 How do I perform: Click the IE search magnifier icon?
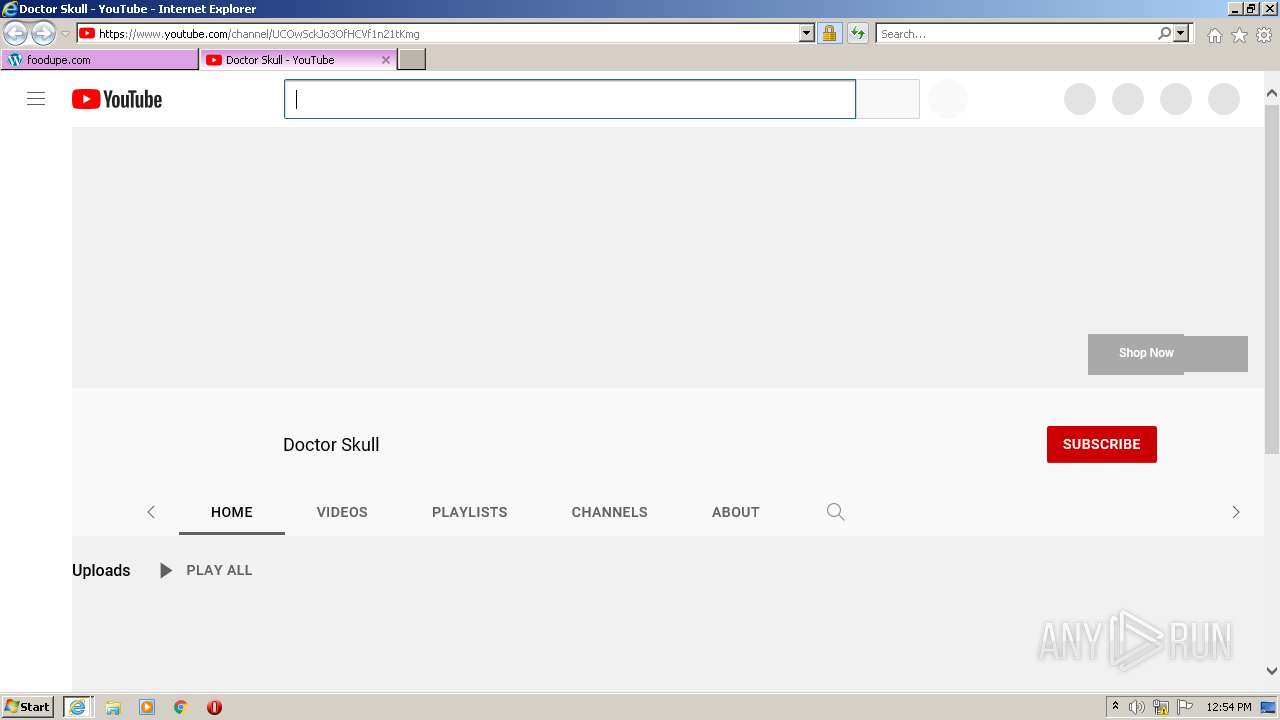pos(1164,33)
